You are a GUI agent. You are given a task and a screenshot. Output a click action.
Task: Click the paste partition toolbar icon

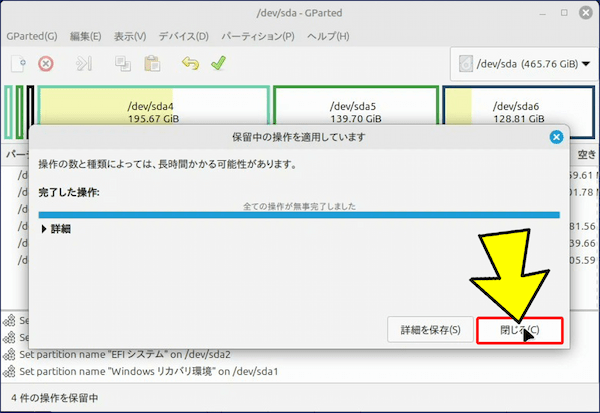pyautogui.click(x=152, y=63)
